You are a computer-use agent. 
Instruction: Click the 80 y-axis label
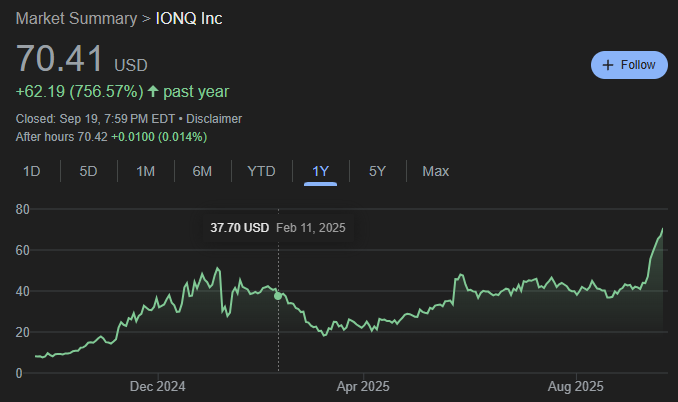point(22,210)
